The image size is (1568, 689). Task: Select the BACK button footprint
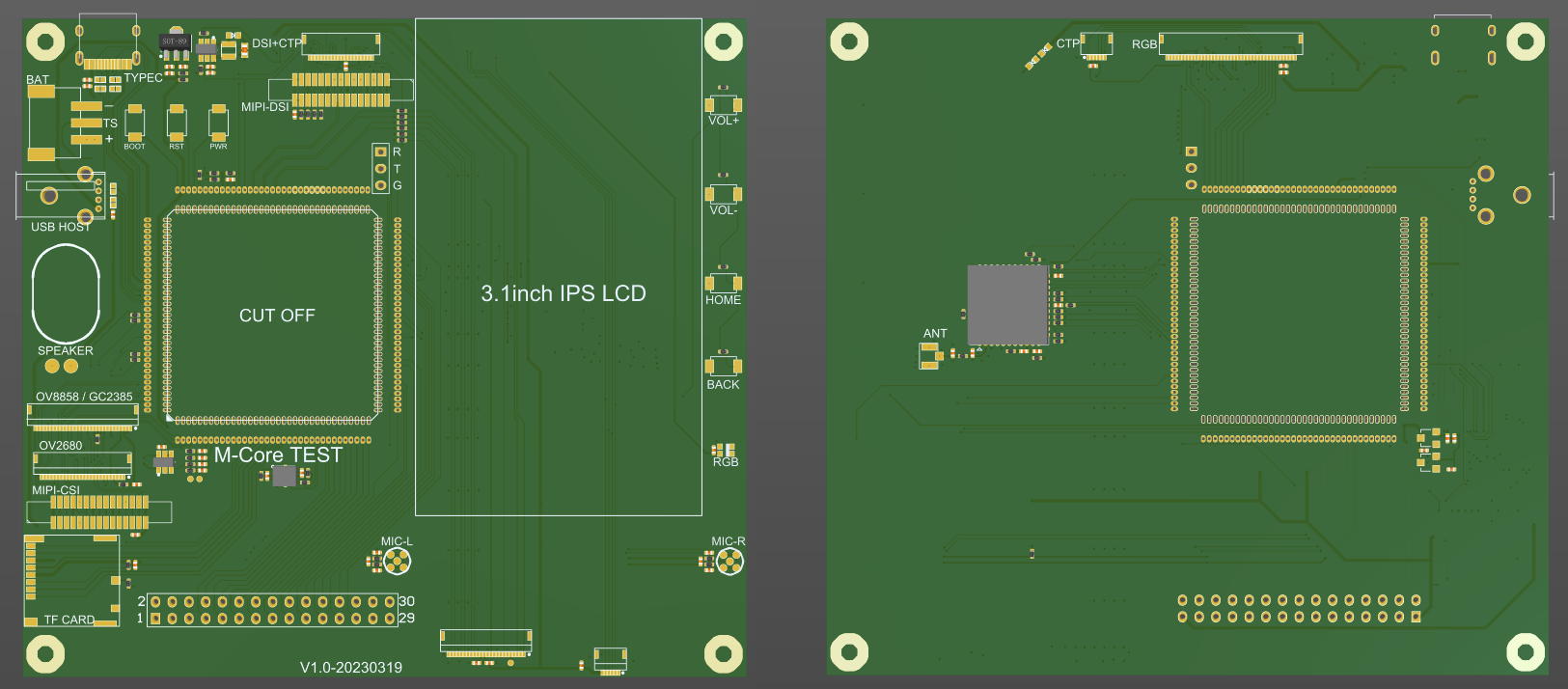(723, 366)
